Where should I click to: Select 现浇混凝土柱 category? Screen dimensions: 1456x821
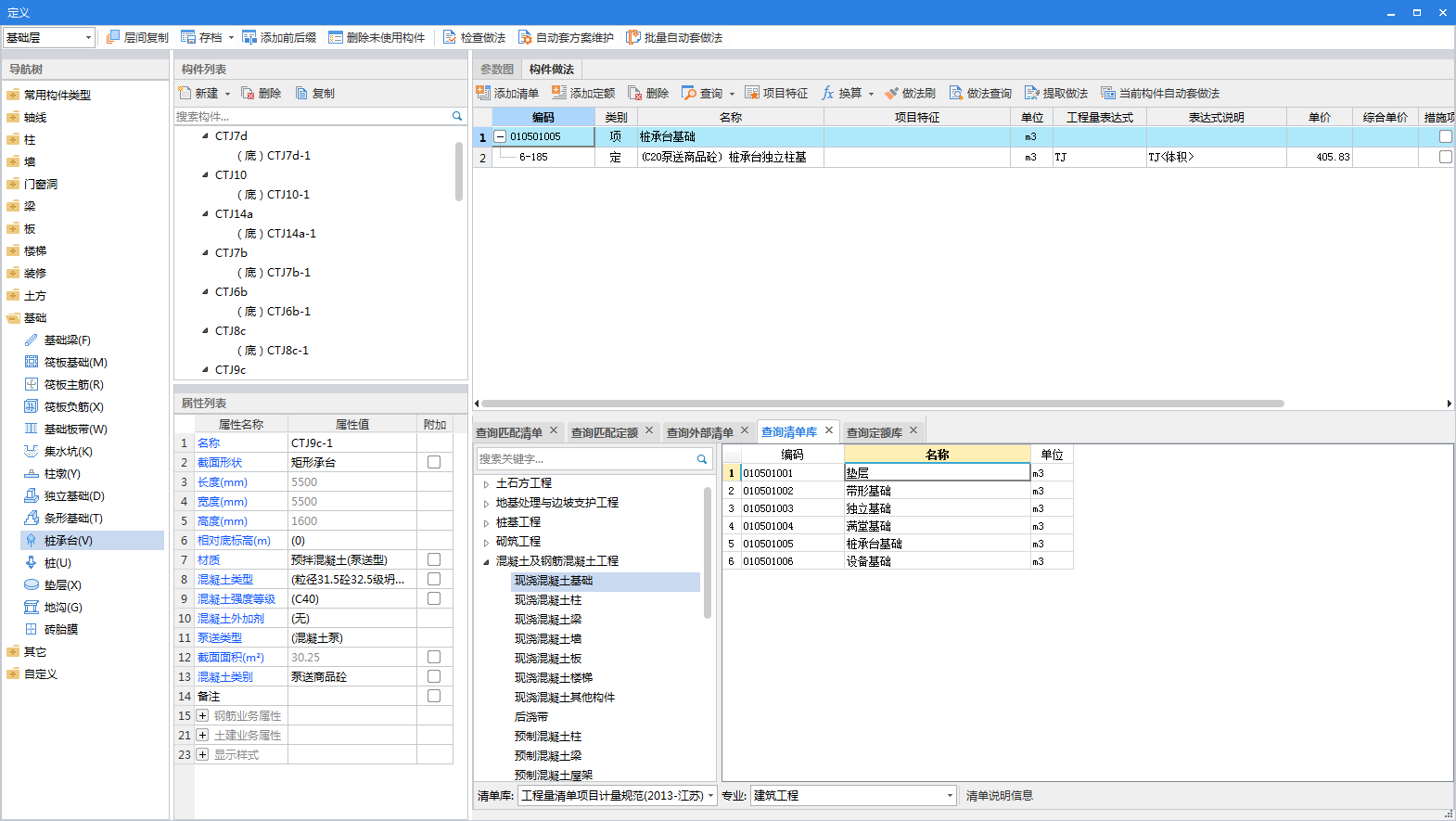548,600
